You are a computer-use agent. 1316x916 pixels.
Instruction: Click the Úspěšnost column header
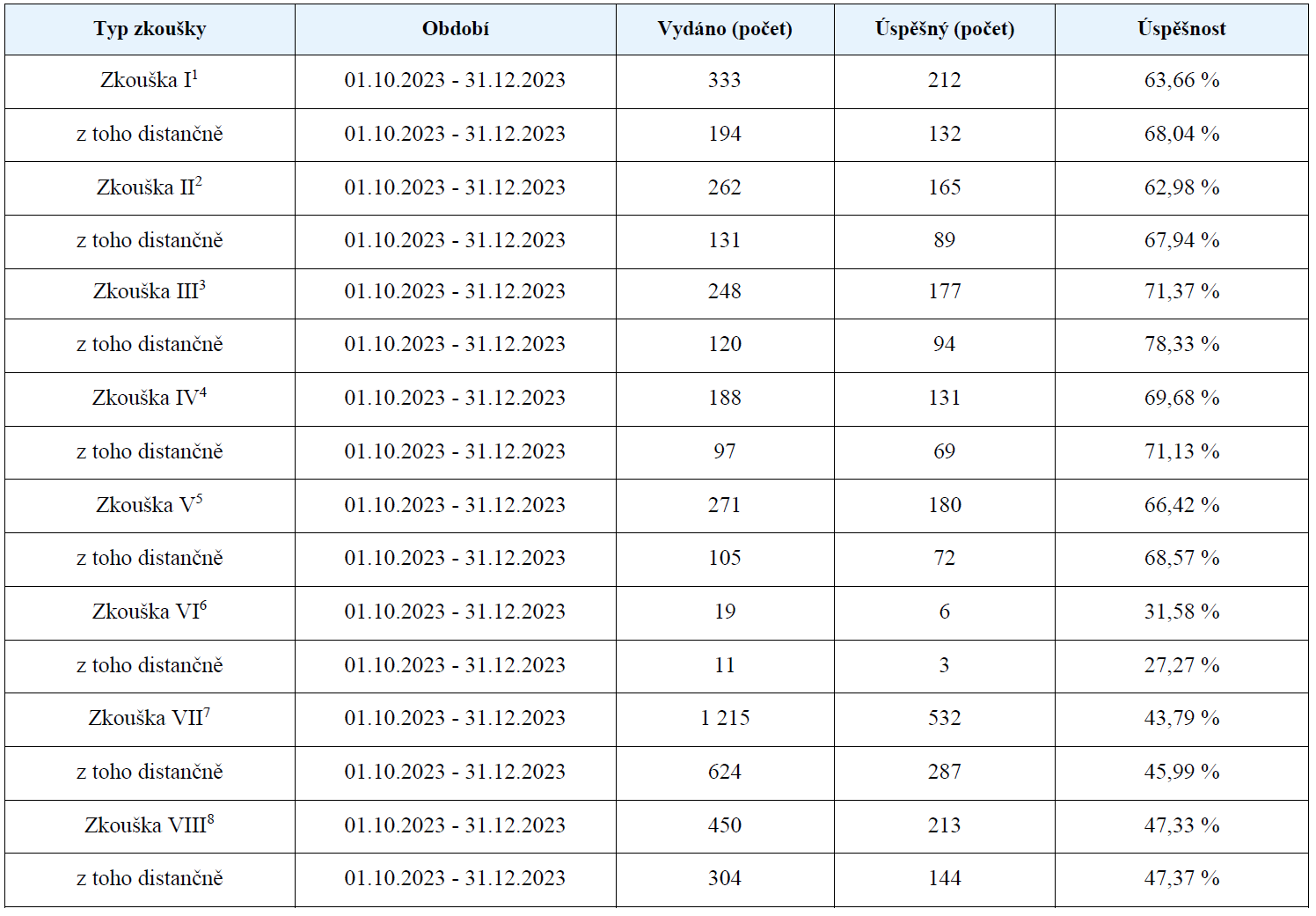click(x=1181, y=29)
